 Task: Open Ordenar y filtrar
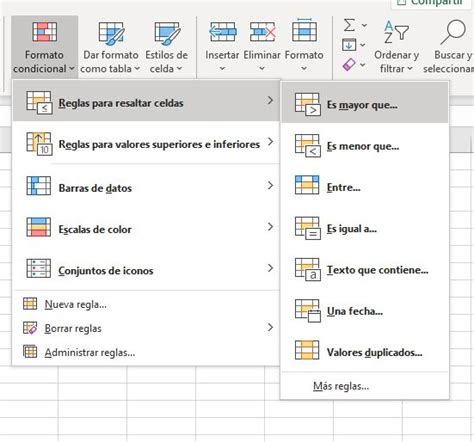coord(396,47)
